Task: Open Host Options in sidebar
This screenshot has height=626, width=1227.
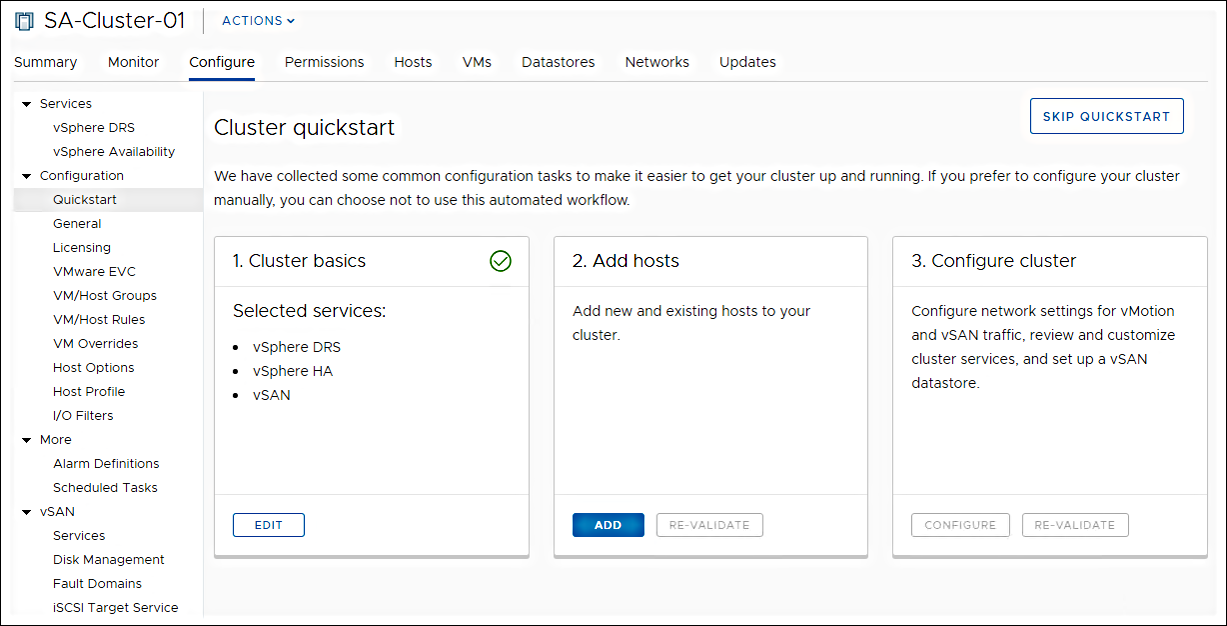Action: tap(94, 368)
